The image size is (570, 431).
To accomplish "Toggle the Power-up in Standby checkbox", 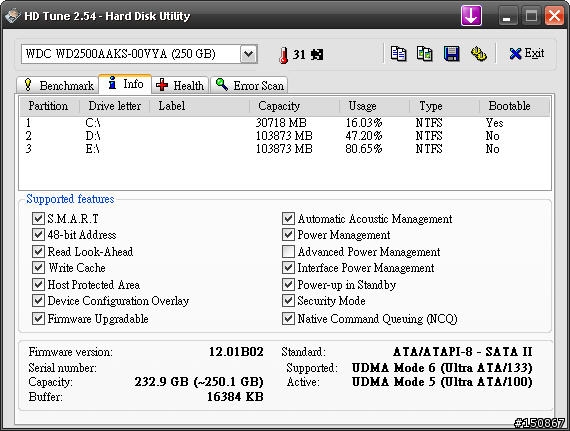I will coord(288,284).
